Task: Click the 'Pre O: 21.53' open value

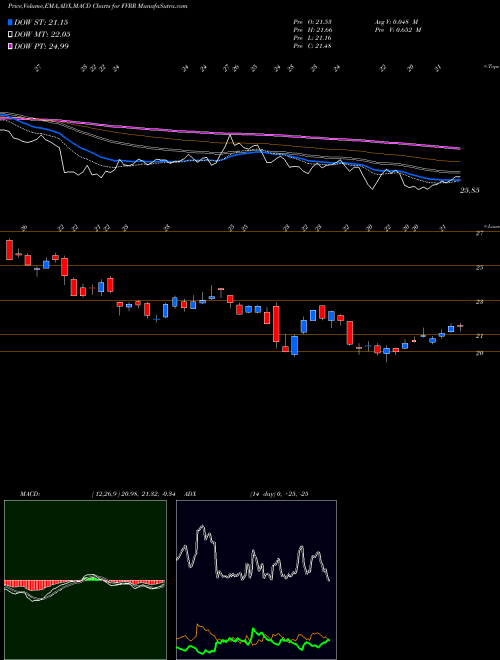Action: [313, 22]
